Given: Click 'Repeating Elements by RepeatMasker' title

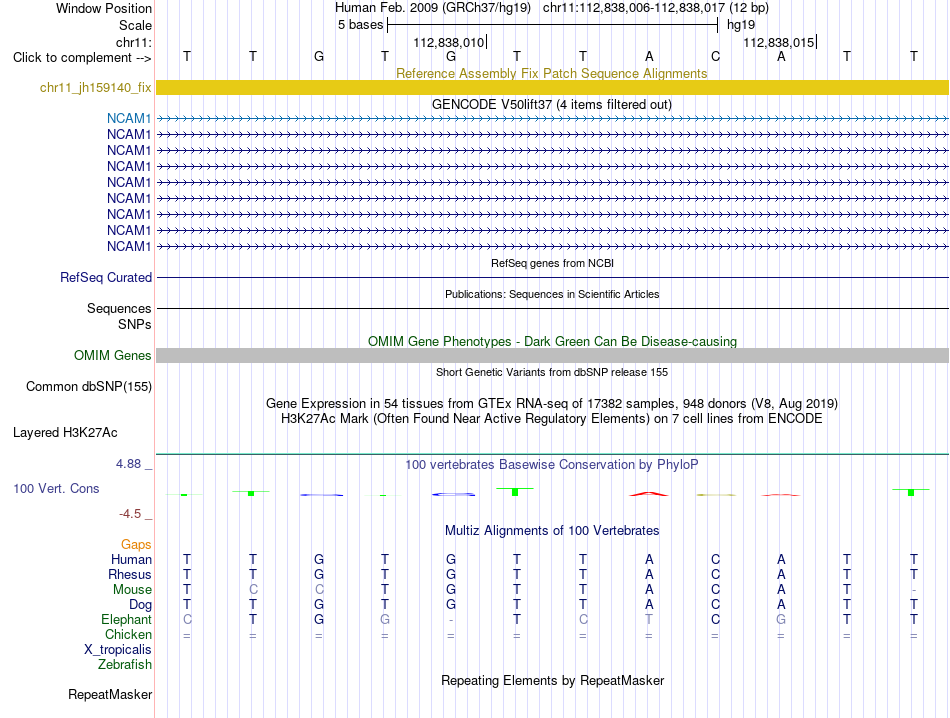Looking at the screenshot, I should pyautogui.click(x=553, y=680).
